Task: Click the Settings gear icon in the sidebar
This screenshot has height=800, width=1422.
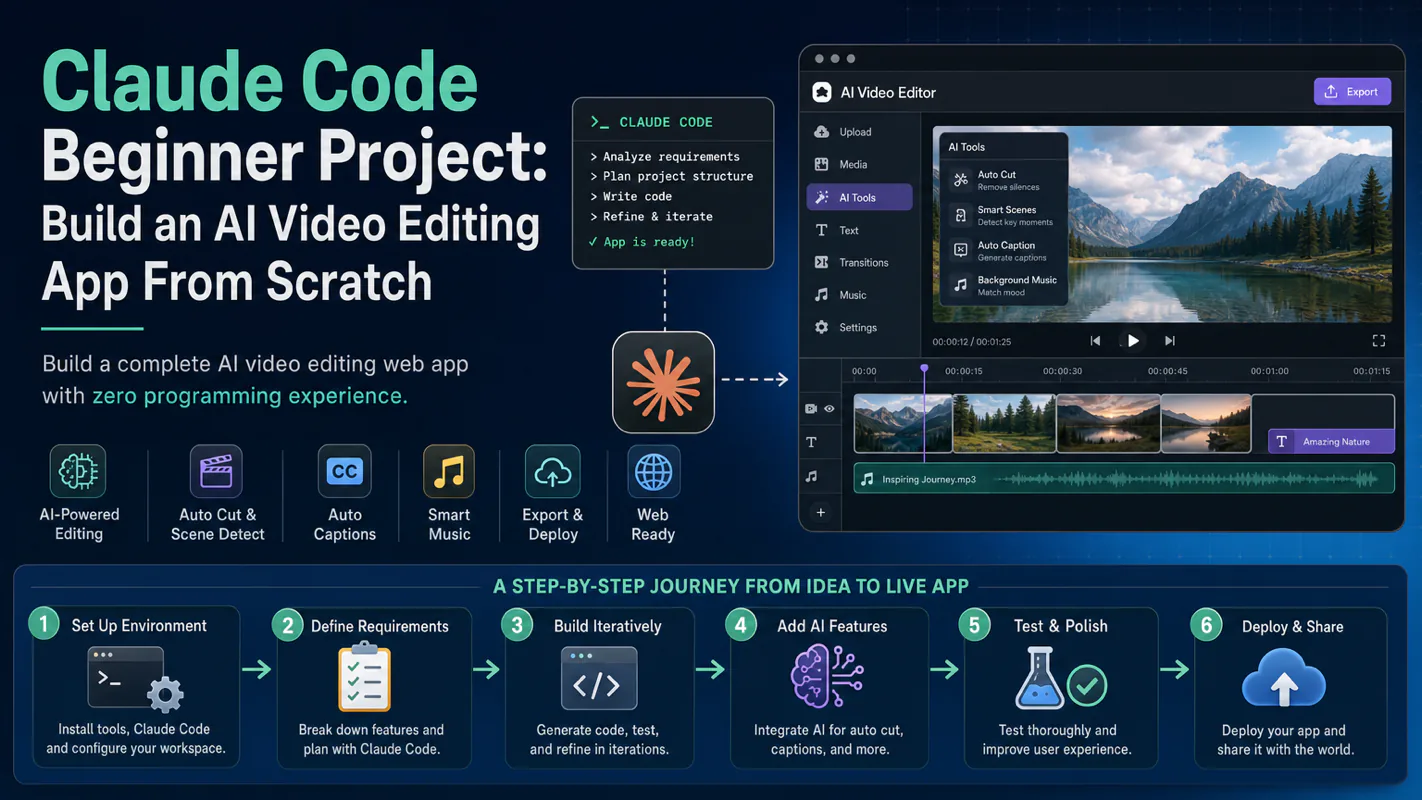Action: pyautogui.click(x=822, y=327)
